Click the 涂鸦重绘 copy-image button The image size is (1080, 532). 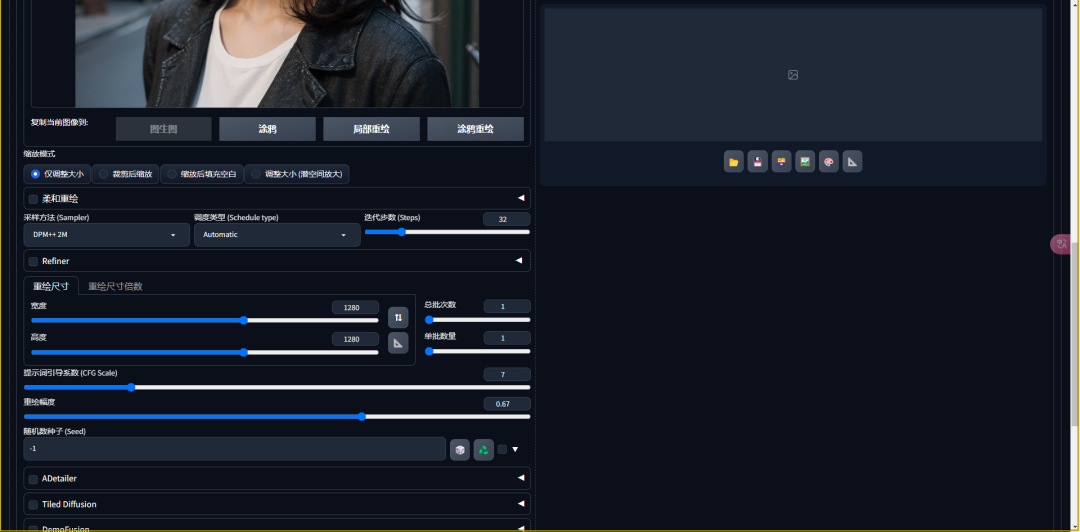[475, 129]
